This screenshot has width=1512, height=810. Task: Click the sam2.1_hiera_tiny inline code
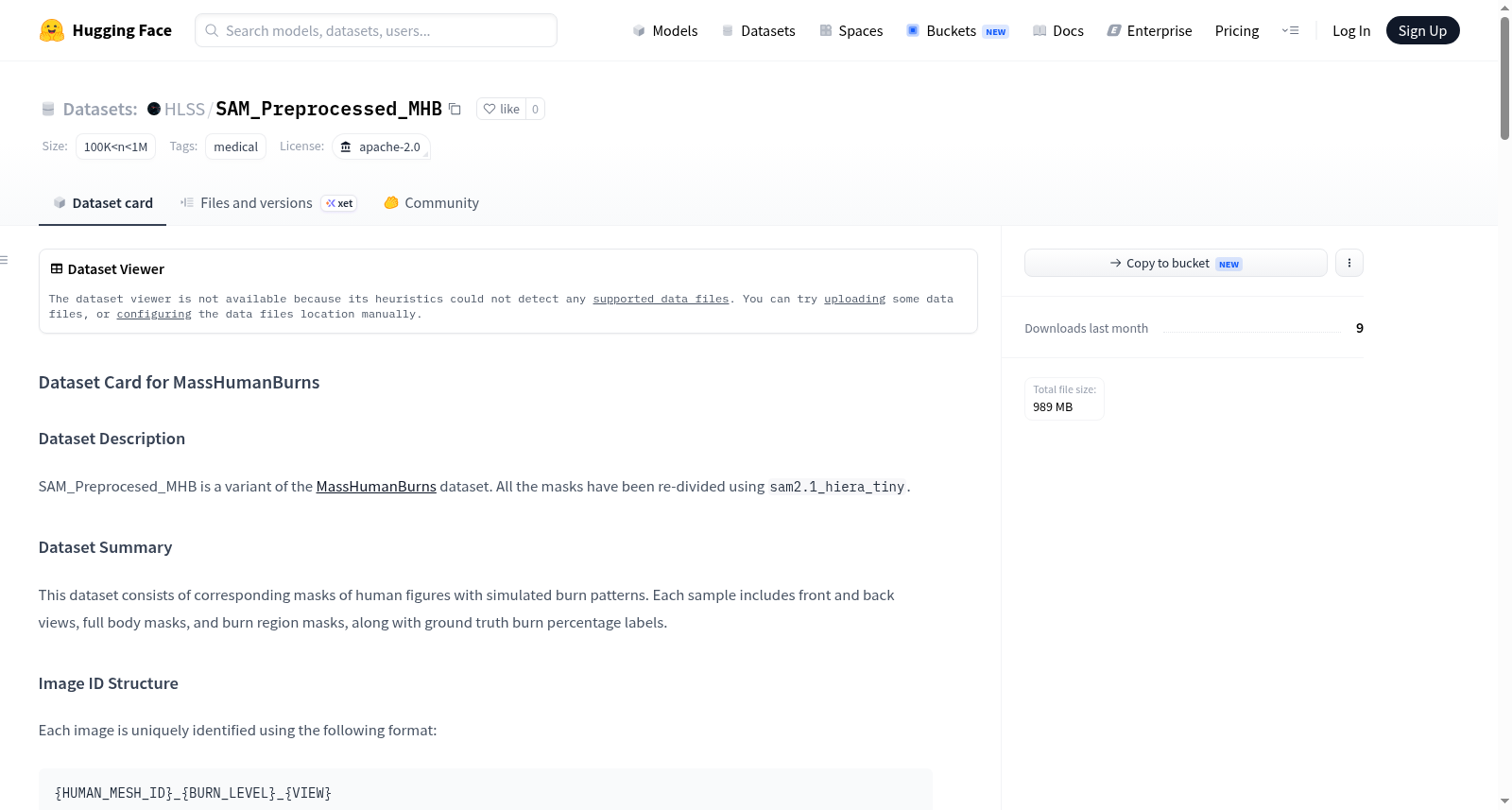[837, 487]
